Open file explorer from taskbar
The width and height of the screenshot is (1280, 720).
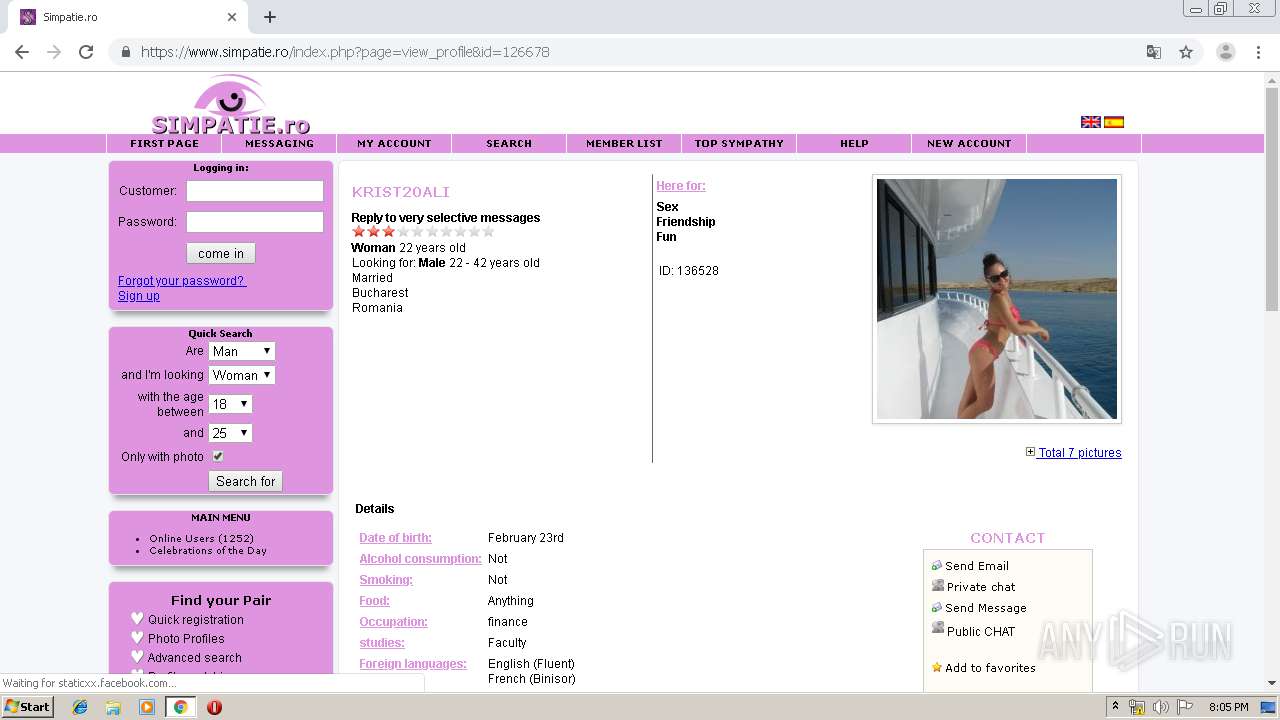(x=113, y=707)
